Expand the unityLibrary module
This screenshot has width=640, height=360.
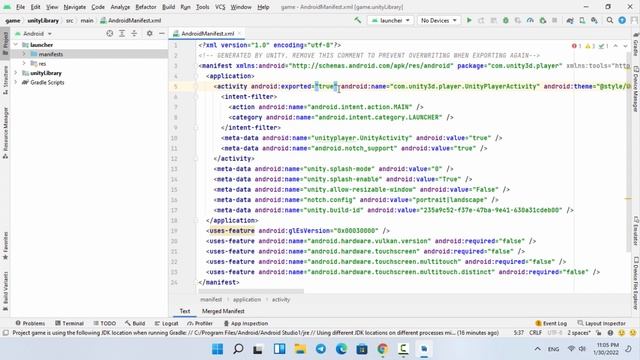click(x=16, y=73)
